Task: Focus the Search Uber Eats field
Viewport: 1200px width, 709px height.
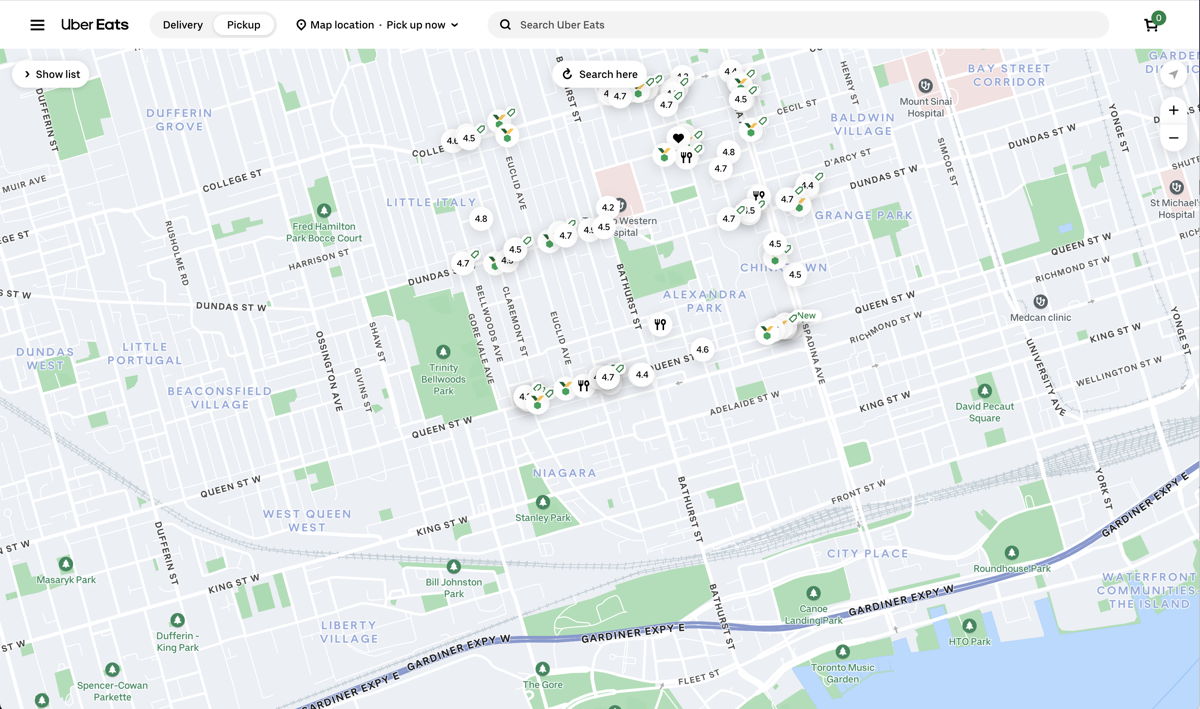Action: [x=798, y=25]
